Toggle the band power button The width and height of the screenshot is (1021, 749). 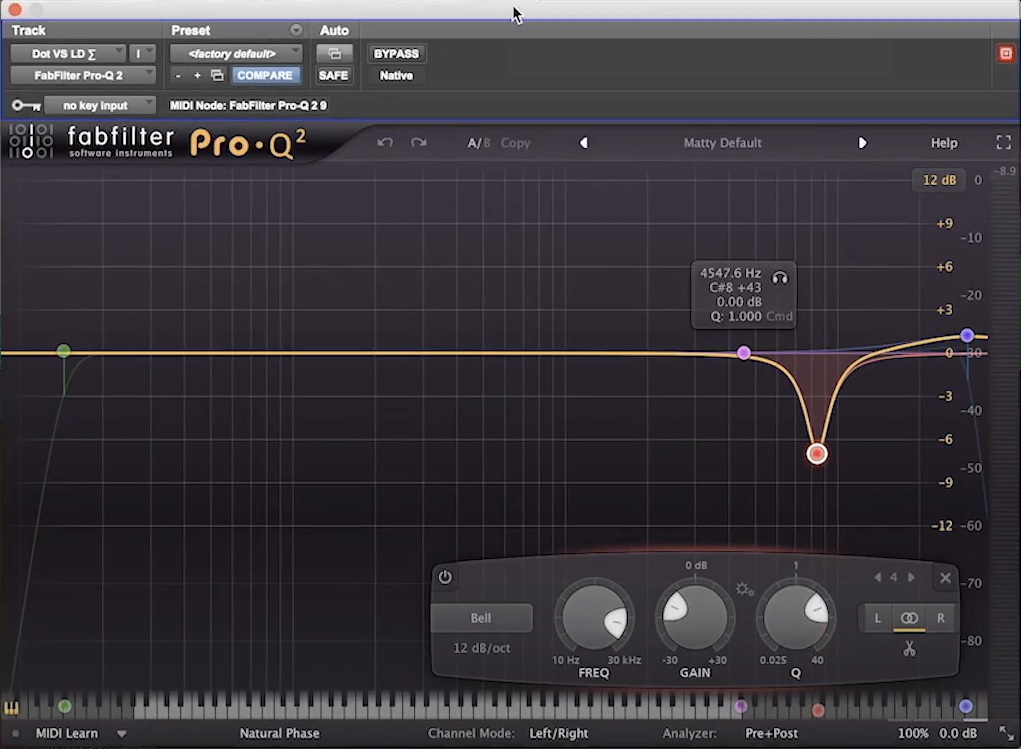(x=445, y=577)
